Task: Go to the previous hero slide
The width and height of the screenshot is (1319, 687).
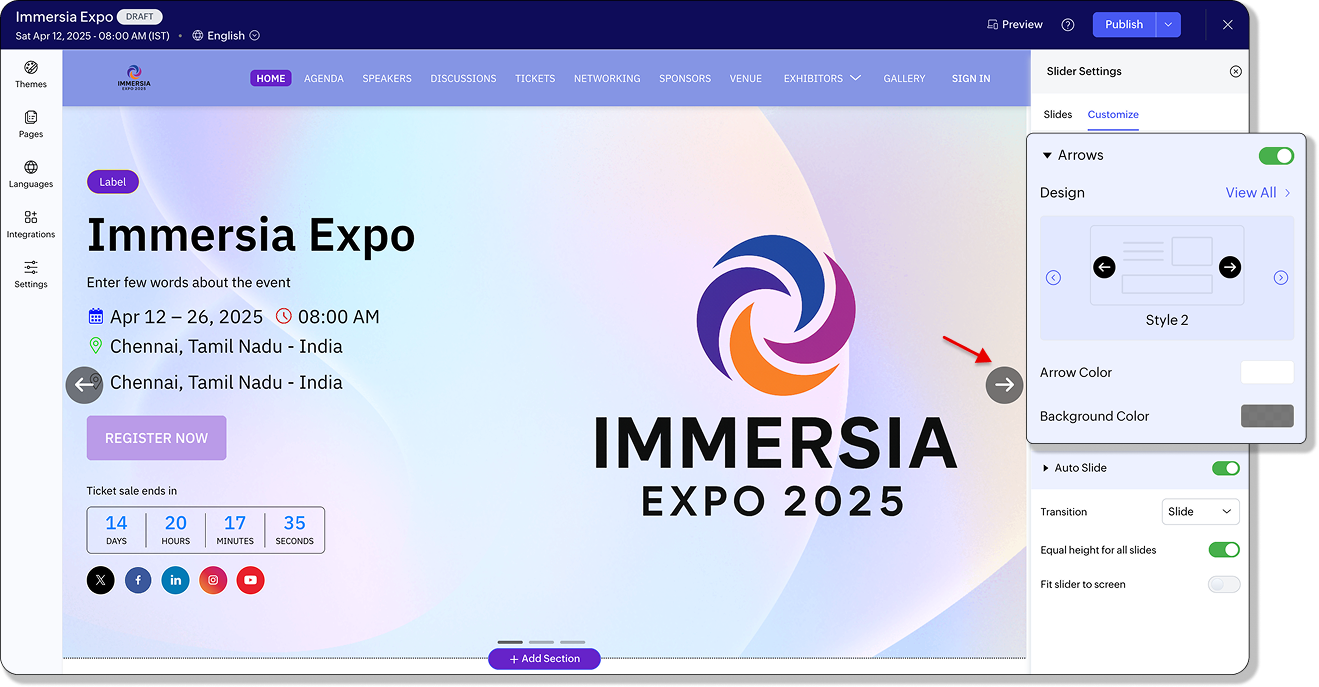Action: (x=84, y=385)
